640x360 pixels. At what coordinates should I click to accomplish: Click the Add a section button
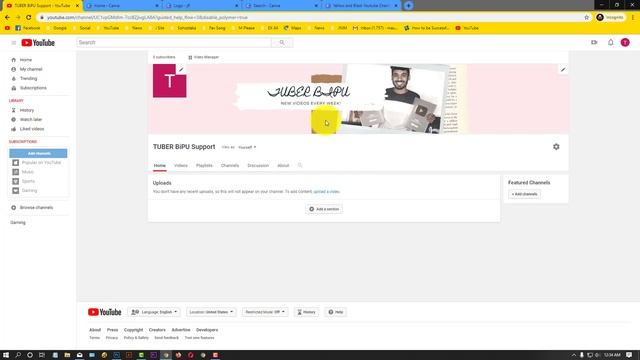(324, 209)
